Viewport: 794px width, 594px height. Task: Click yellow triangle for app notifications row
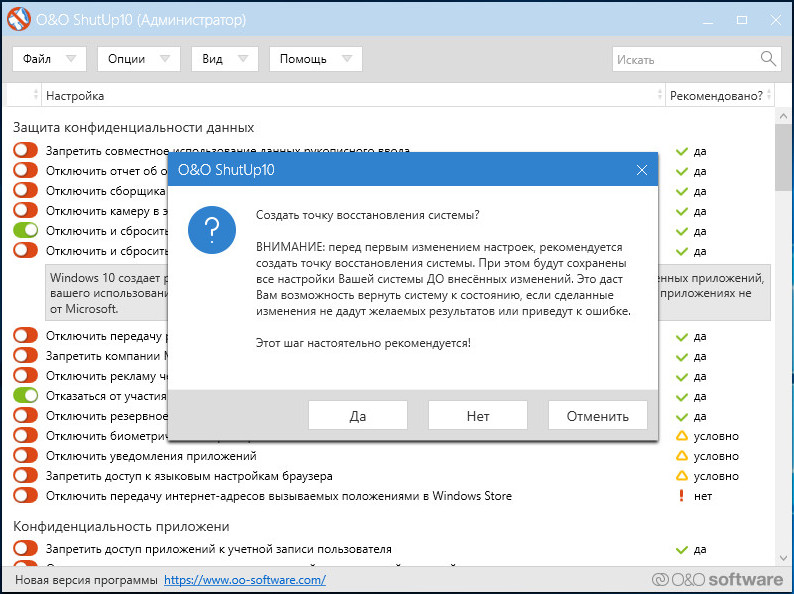pyautogui.click(x=682, y=456)
